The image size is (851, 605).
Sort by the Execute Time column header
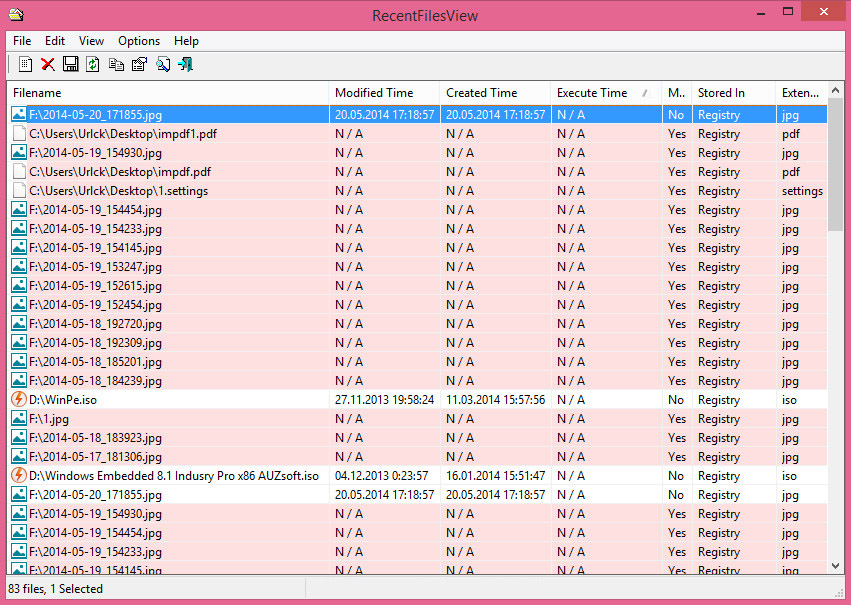pyautogui.click(x=606, y=93)
